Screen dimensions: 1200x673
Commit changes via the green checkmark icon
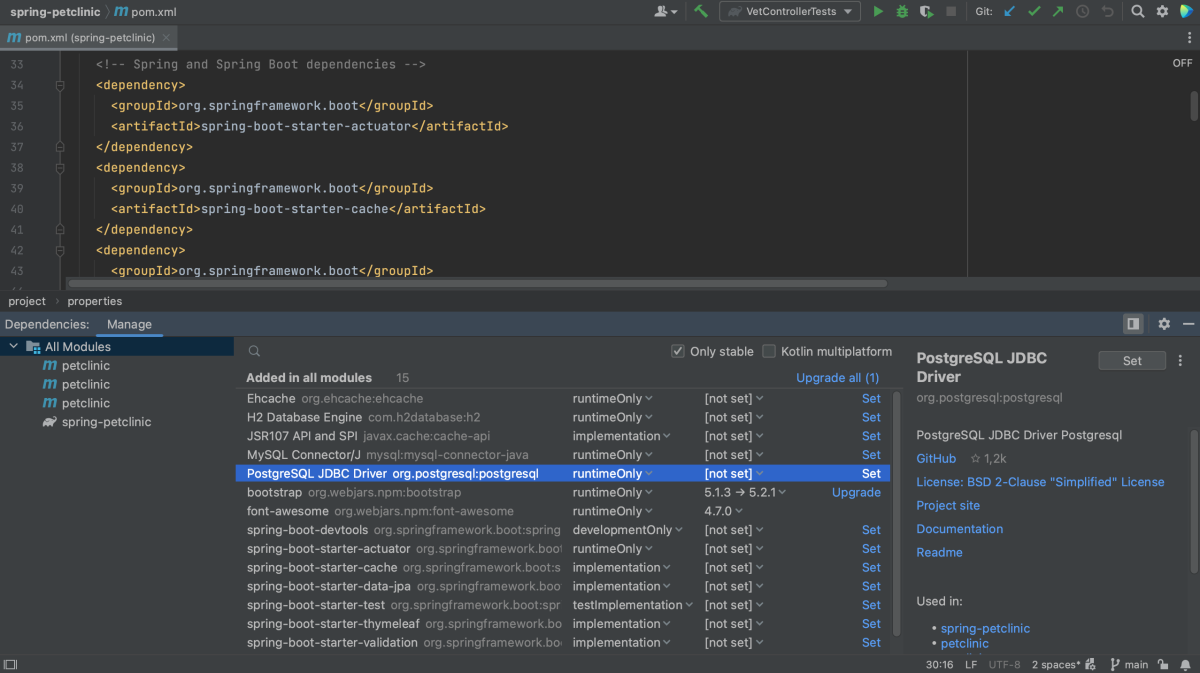tap(1034, 11)
